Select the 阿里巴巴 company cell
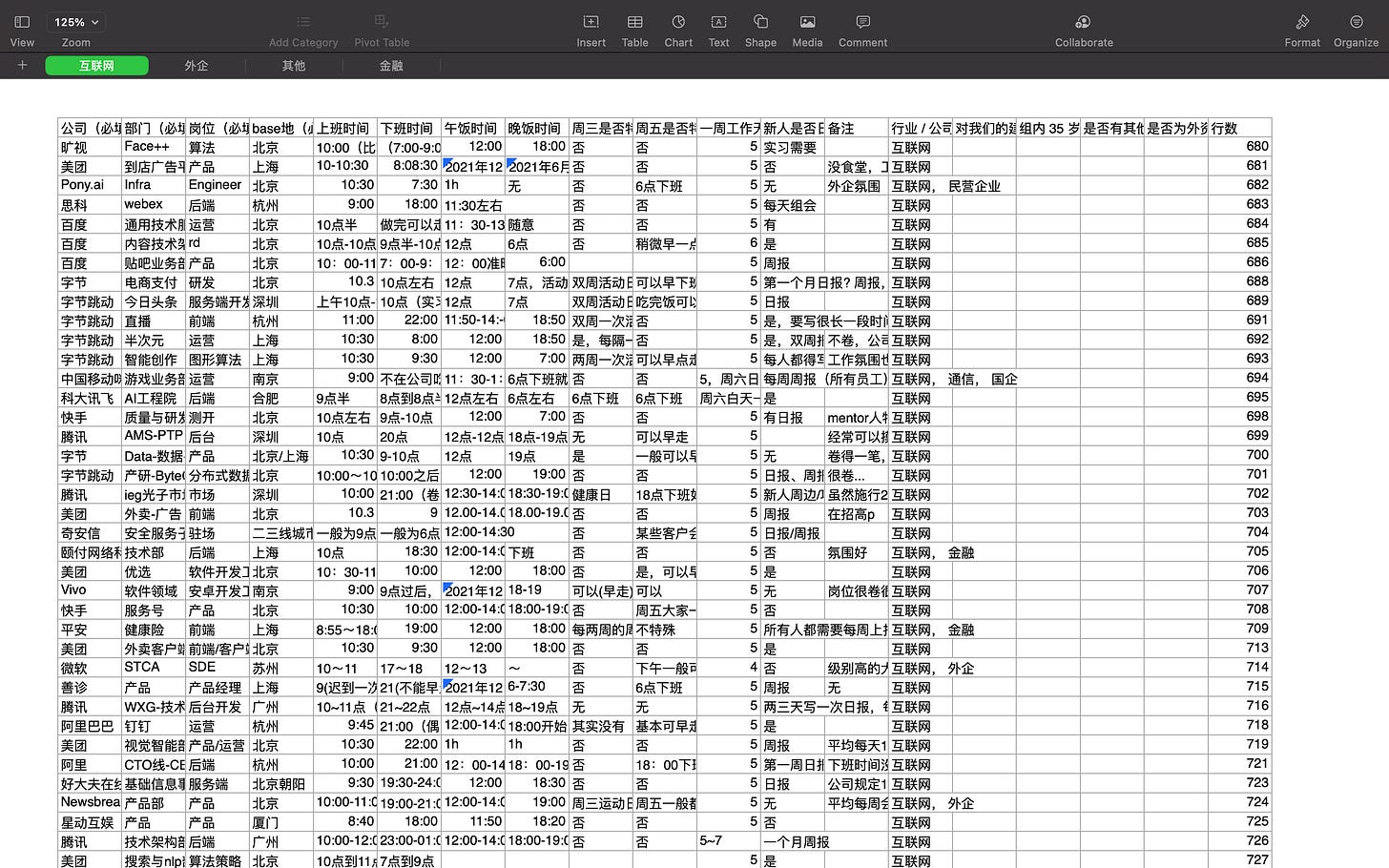Image resolution: width=1389 pixels, height=868 pixels. [90, 726]
